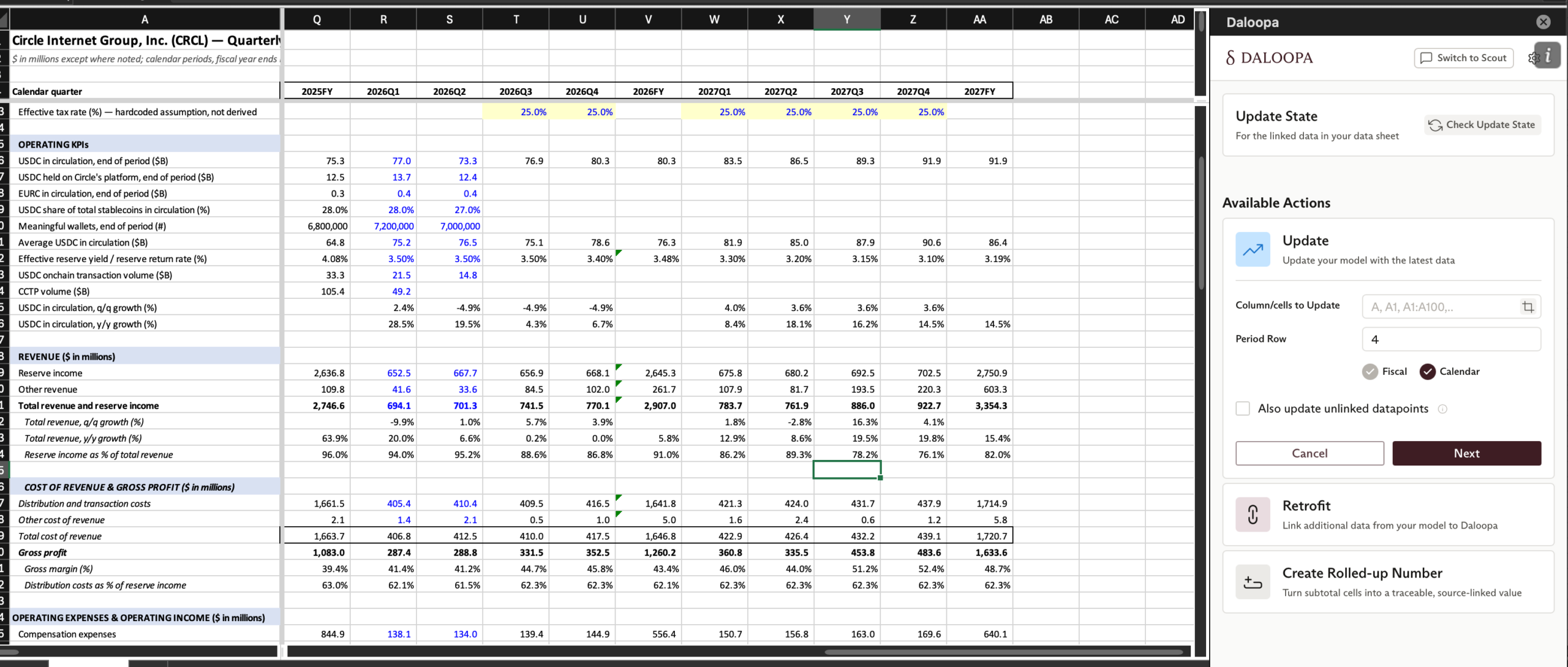This screenshot has height=667, width=1568.
Task: Open the info button in Daloopa header
Action: (1548, 56)
